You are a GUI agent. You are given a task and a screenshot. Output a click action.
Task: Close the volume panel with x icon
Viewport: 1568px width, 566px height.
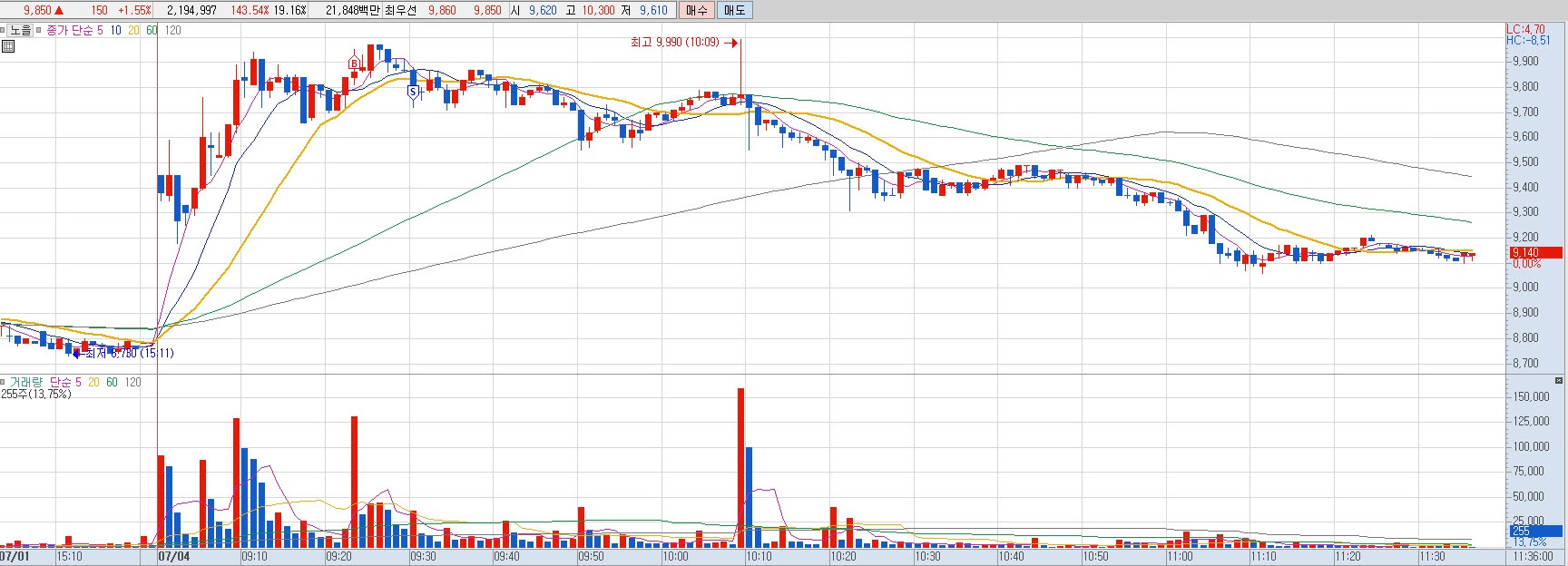[x=1559, y=381]
